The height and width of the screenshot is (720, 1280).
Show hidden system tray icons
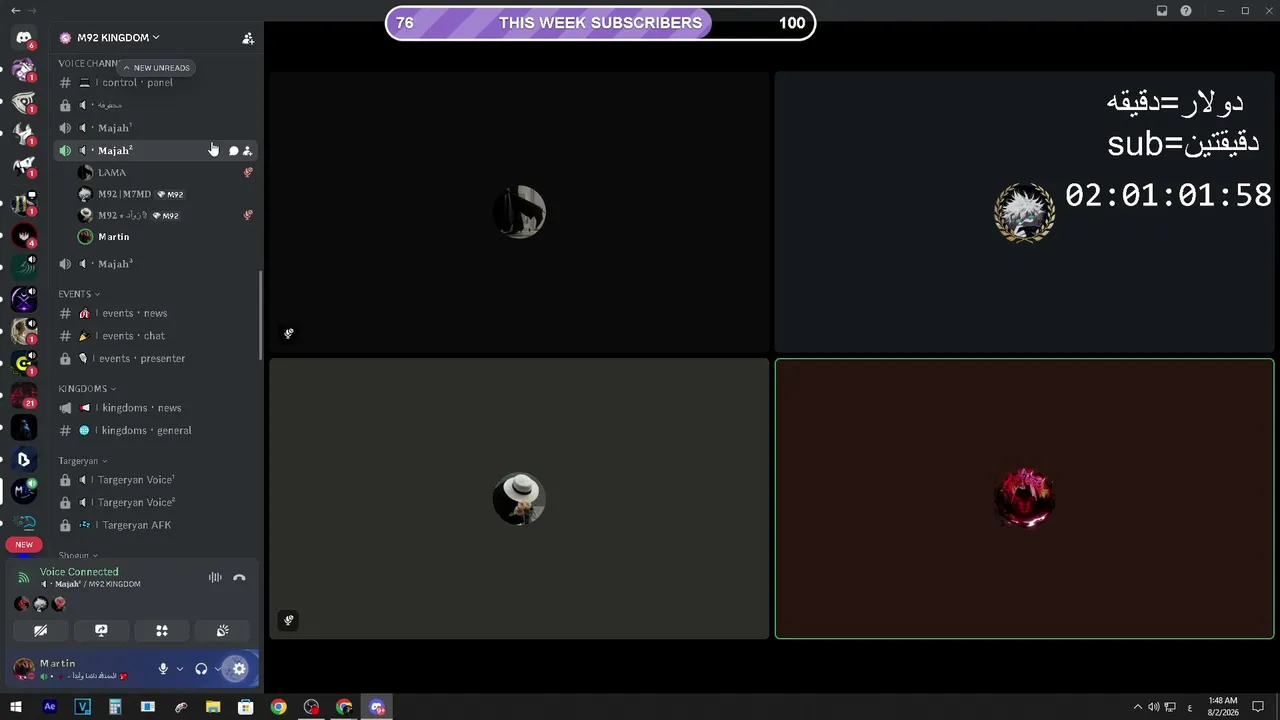pyautogui.click(x=1137, y=707)
